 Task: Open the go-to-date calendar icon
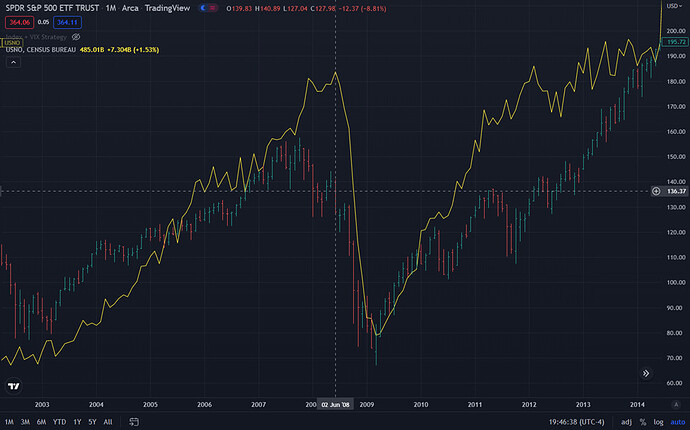tap(134, 422)
